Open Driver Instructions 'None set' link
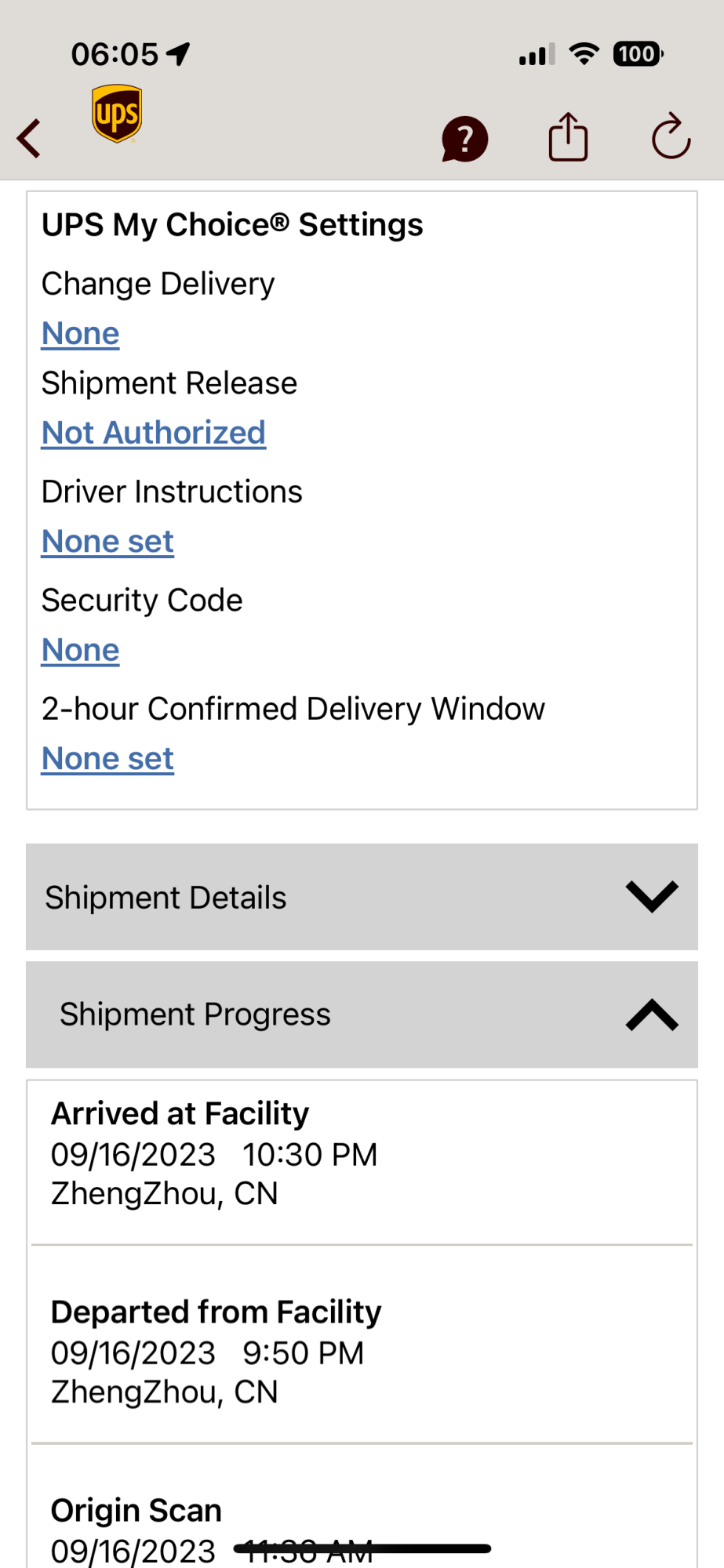Image resolution: width=724 pixels, height=1568 pixels. coord(107,542)
